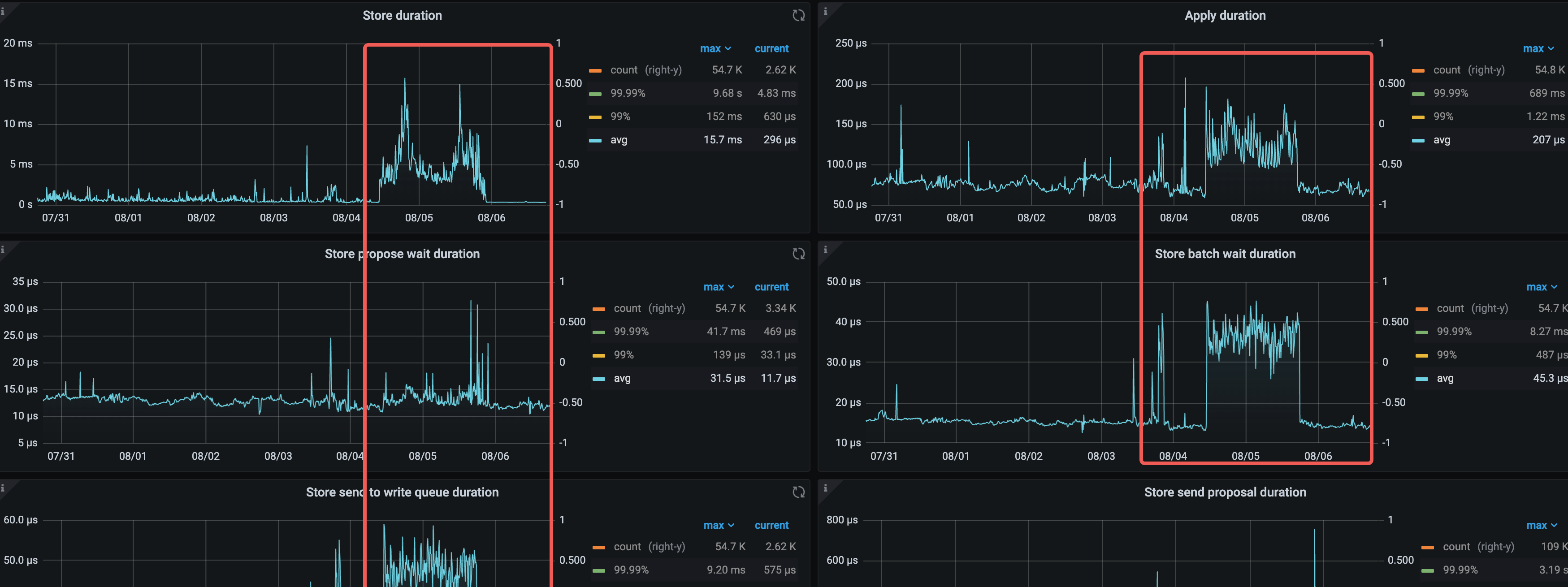Click yellow 99% swatch in Store batch wait legend
Viewport: 1568px width, 587px height.
click(1422, 355)
